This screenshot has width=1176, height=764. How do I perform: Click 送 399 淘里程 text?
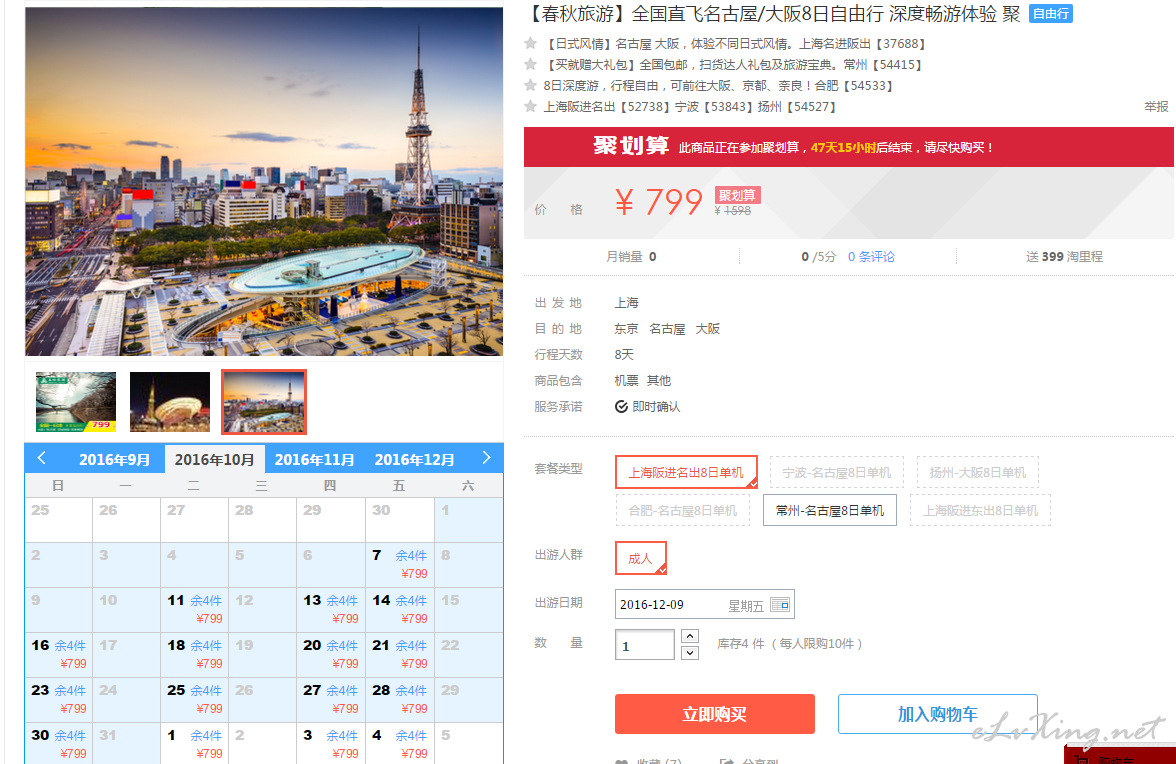[1064, 256]
